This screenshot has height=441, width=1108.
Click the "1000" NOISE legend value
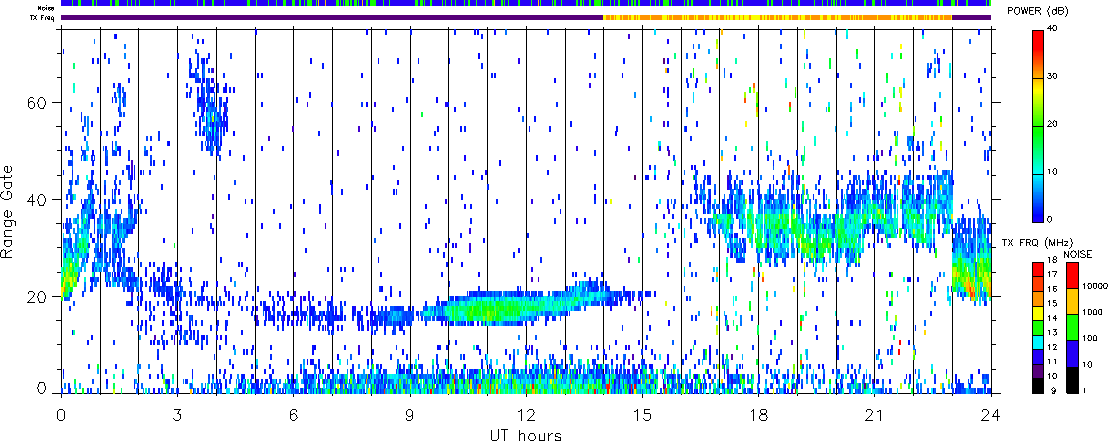tap(1092, 314)
